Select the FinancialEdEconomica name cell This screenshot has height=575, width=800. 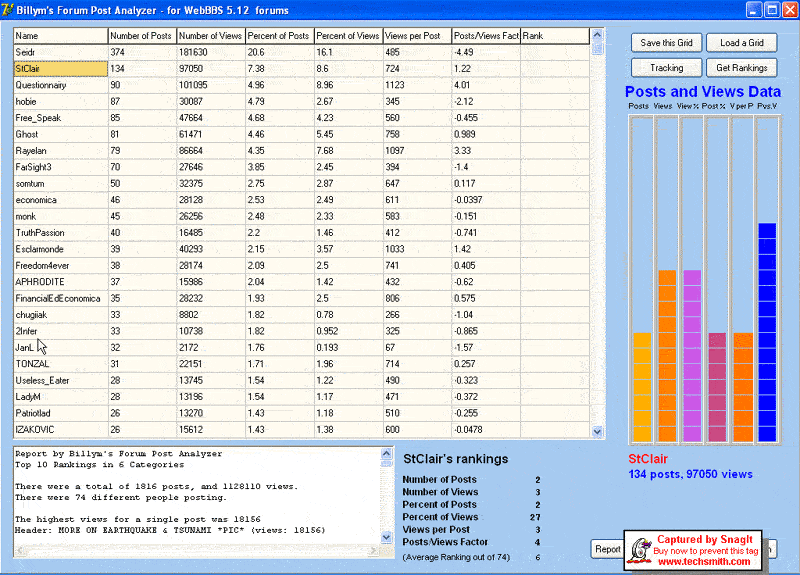click(61, 298)
